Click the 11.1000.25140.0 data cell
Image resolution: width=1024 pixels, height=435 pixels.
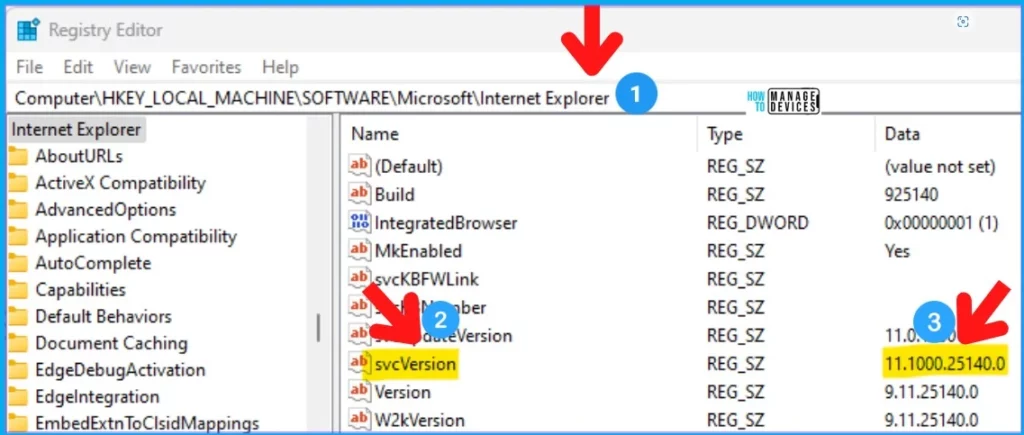click(x=944, y=363)
